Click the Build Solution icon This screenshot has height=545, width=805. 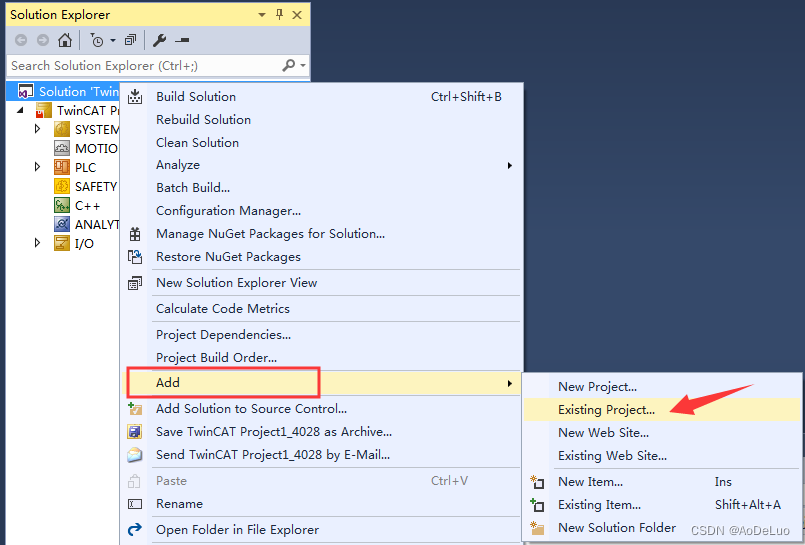click(x=135, y=96)
